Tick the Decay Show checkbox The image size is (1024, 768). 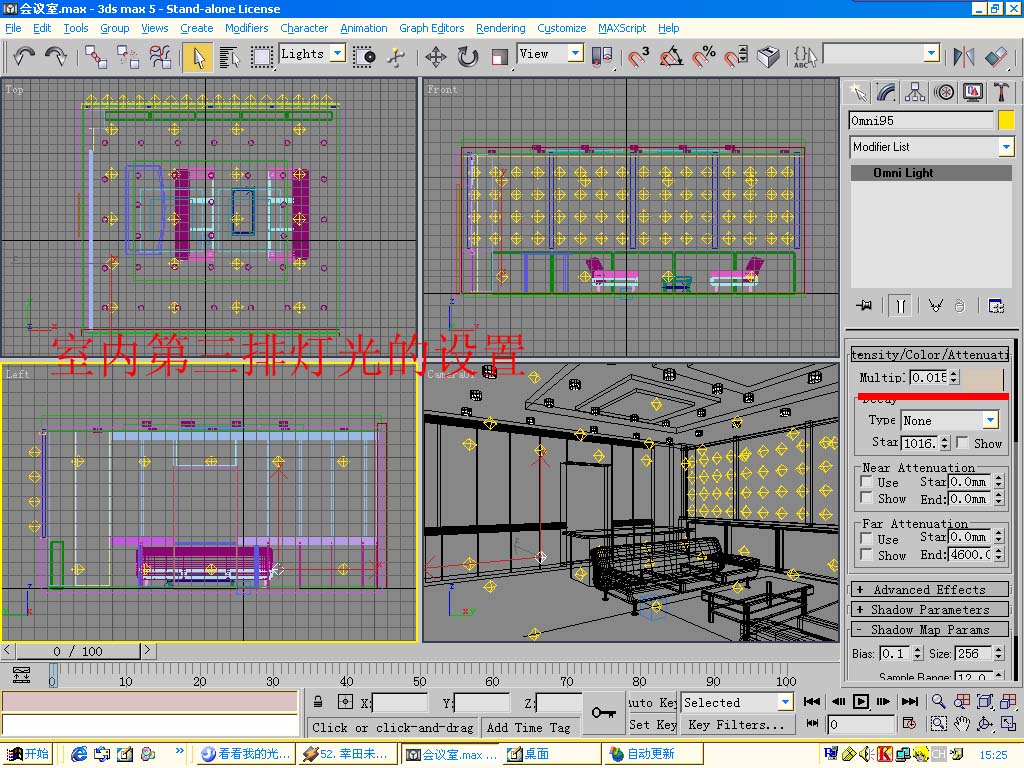(x=962, y=442)
